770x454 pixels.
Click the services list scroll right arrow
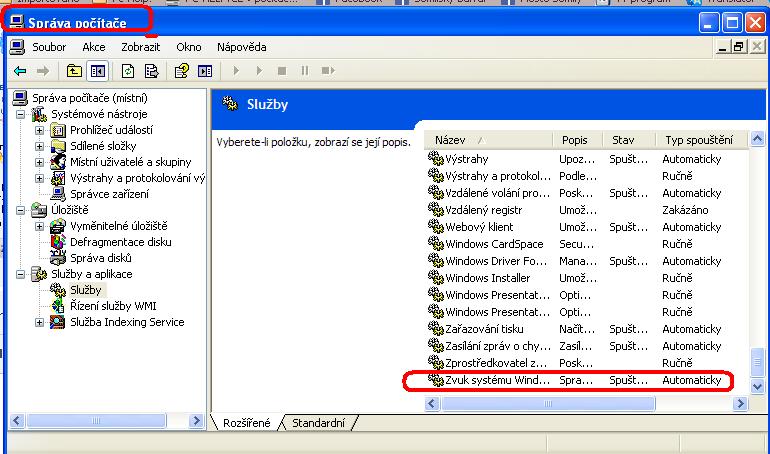pos(740,403)
